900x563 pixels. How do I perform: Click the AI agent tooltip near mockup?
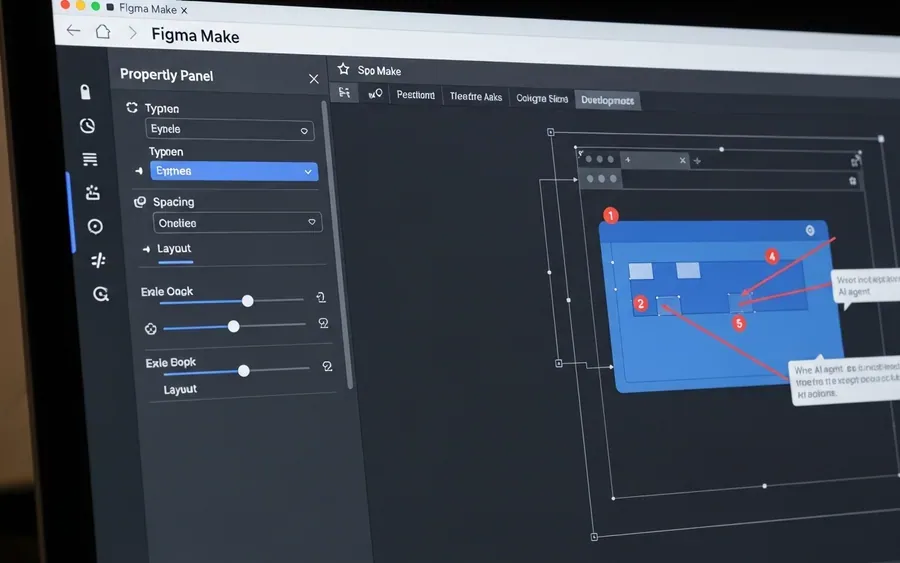point(866,286)
